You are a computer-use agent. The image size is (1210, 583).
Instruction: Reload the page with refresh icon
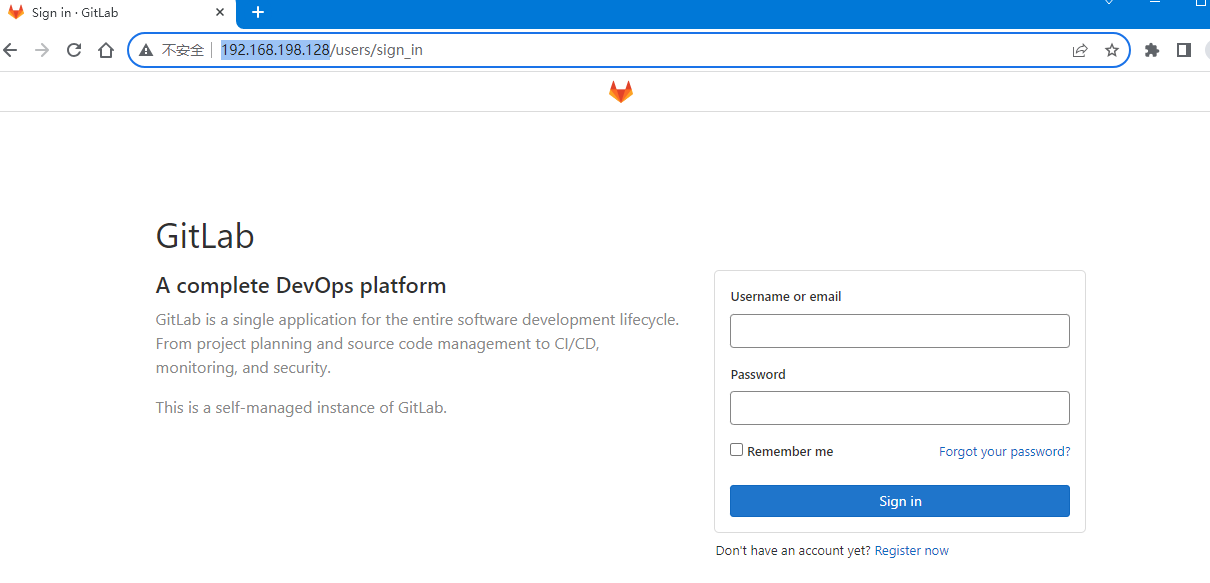(74, 50)
